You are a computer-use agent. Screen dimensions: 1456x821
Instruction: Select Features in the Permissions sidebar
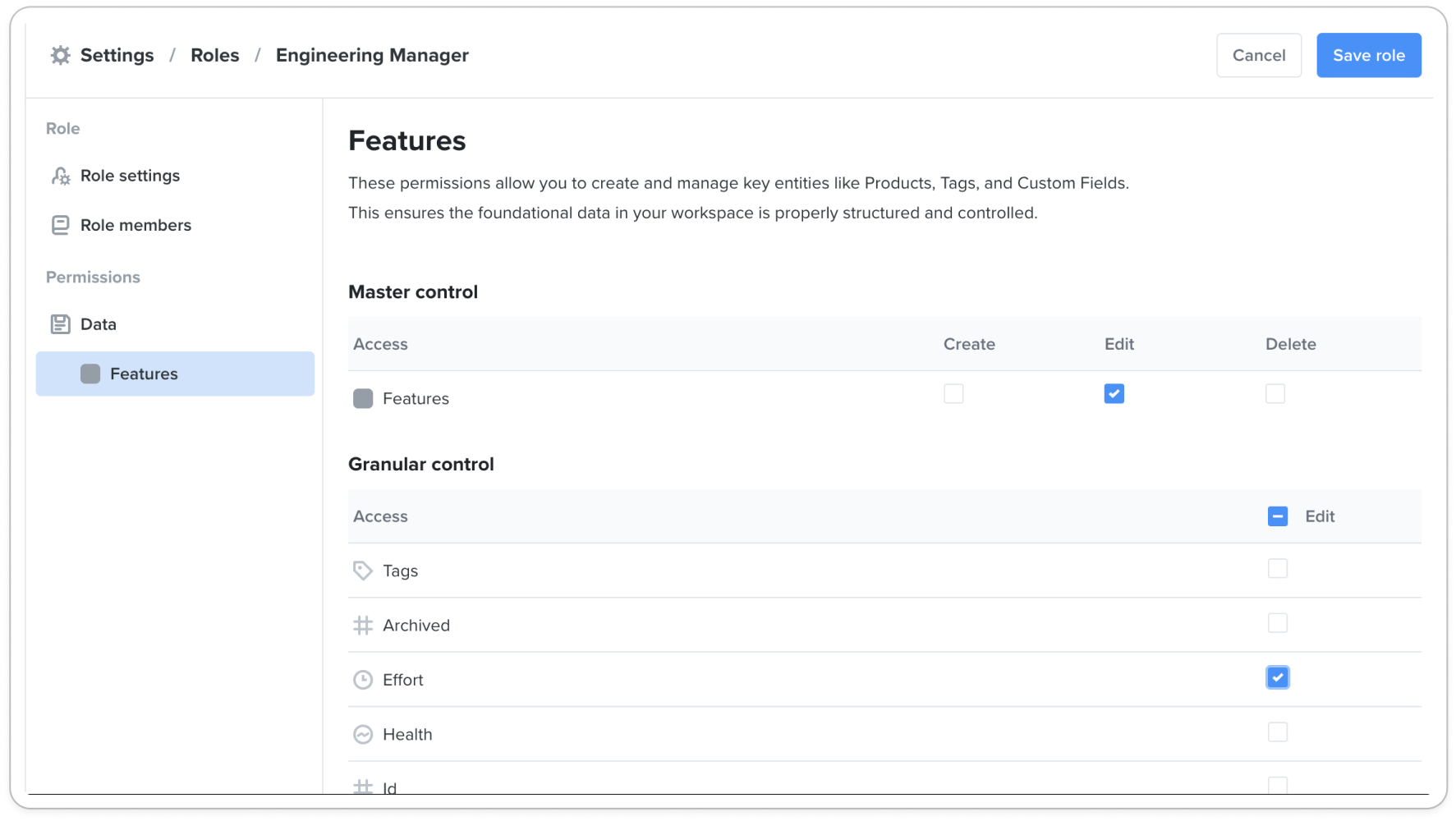(x=144, y=374)
